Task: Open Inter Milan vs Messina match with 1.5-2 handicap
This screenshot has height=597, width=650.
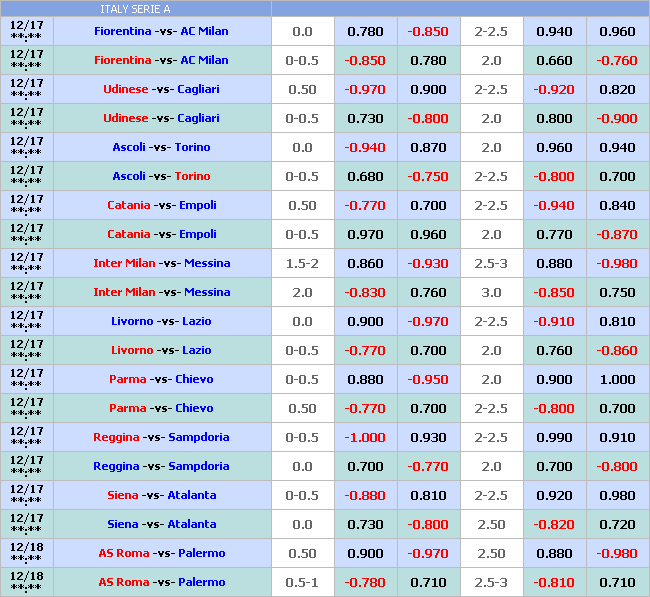Action: 161,264
